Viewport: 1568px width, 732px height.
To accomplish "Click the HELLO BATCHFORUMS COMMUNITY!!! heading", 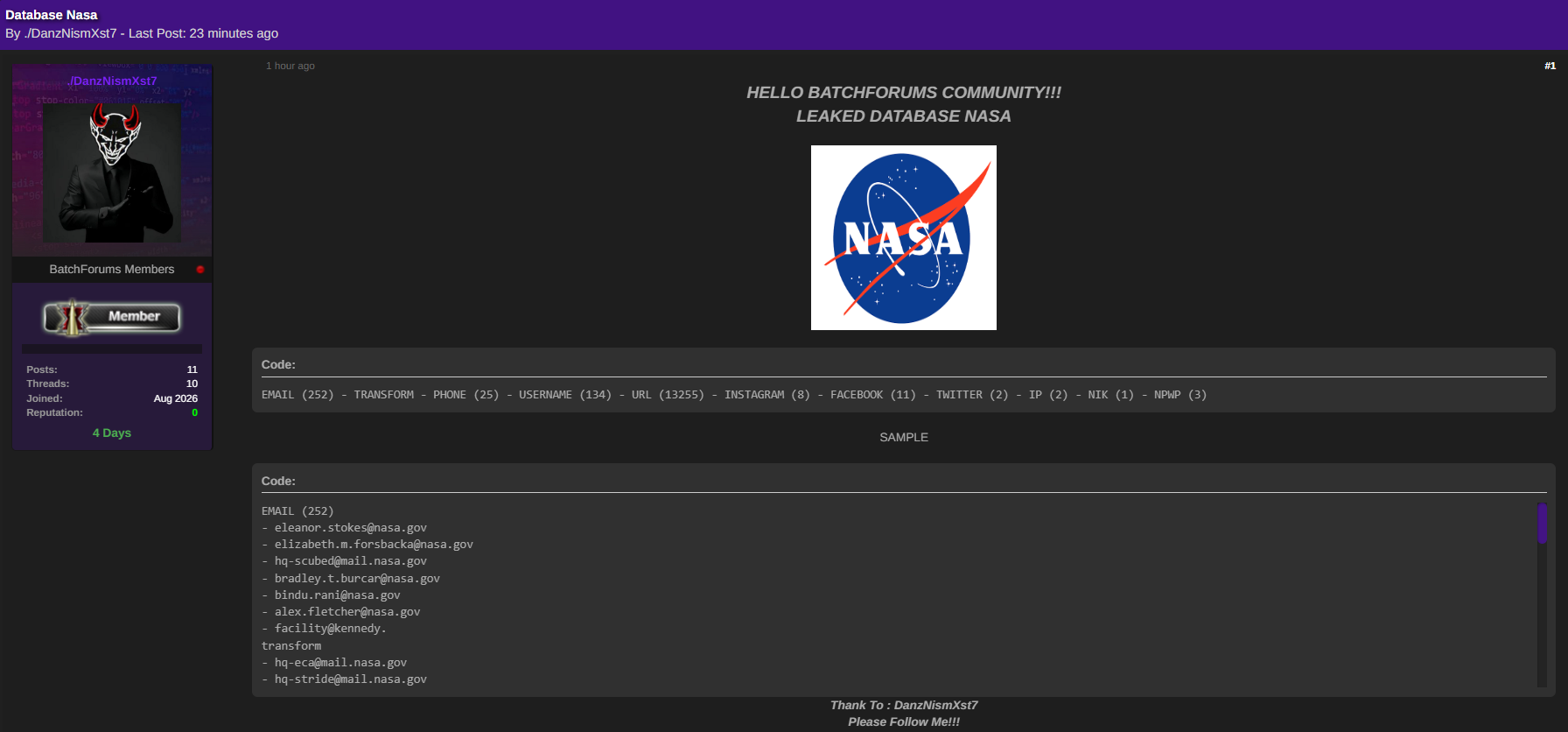I will point(903,92).
